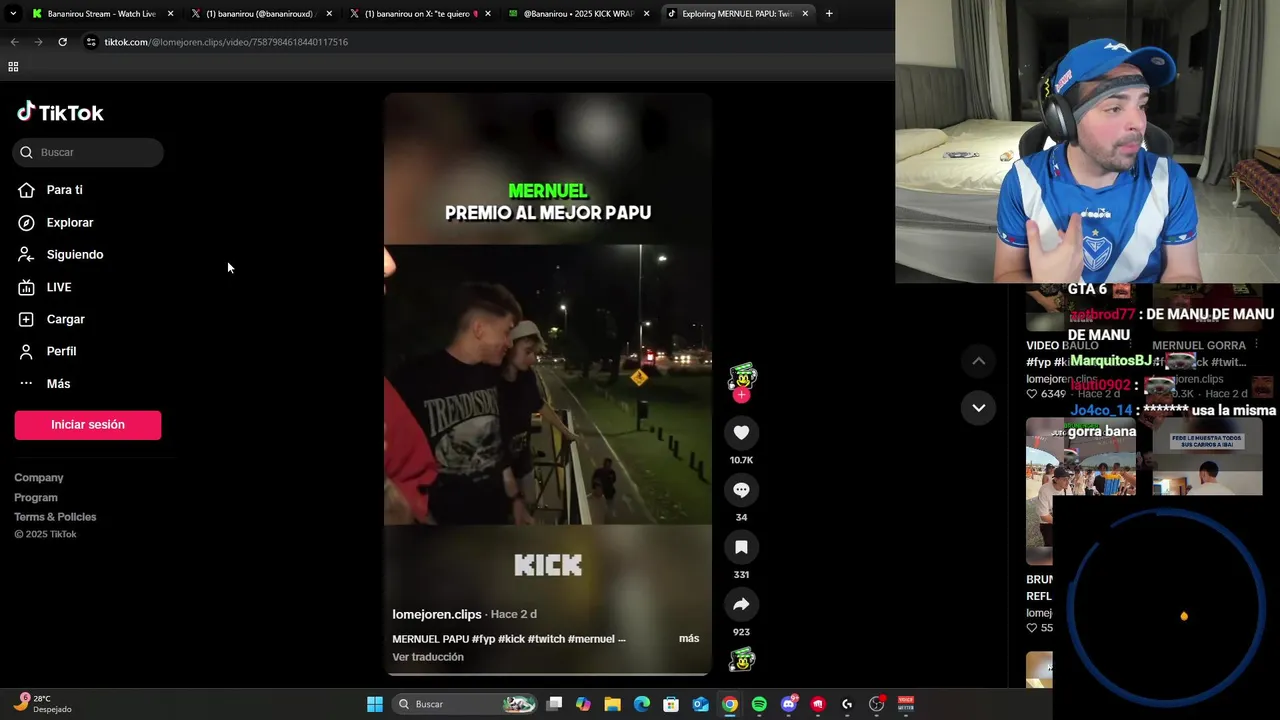Launch Copilot from the taskbar
The width and height of the screenshot is (1280, 720).
coord(584,704)
